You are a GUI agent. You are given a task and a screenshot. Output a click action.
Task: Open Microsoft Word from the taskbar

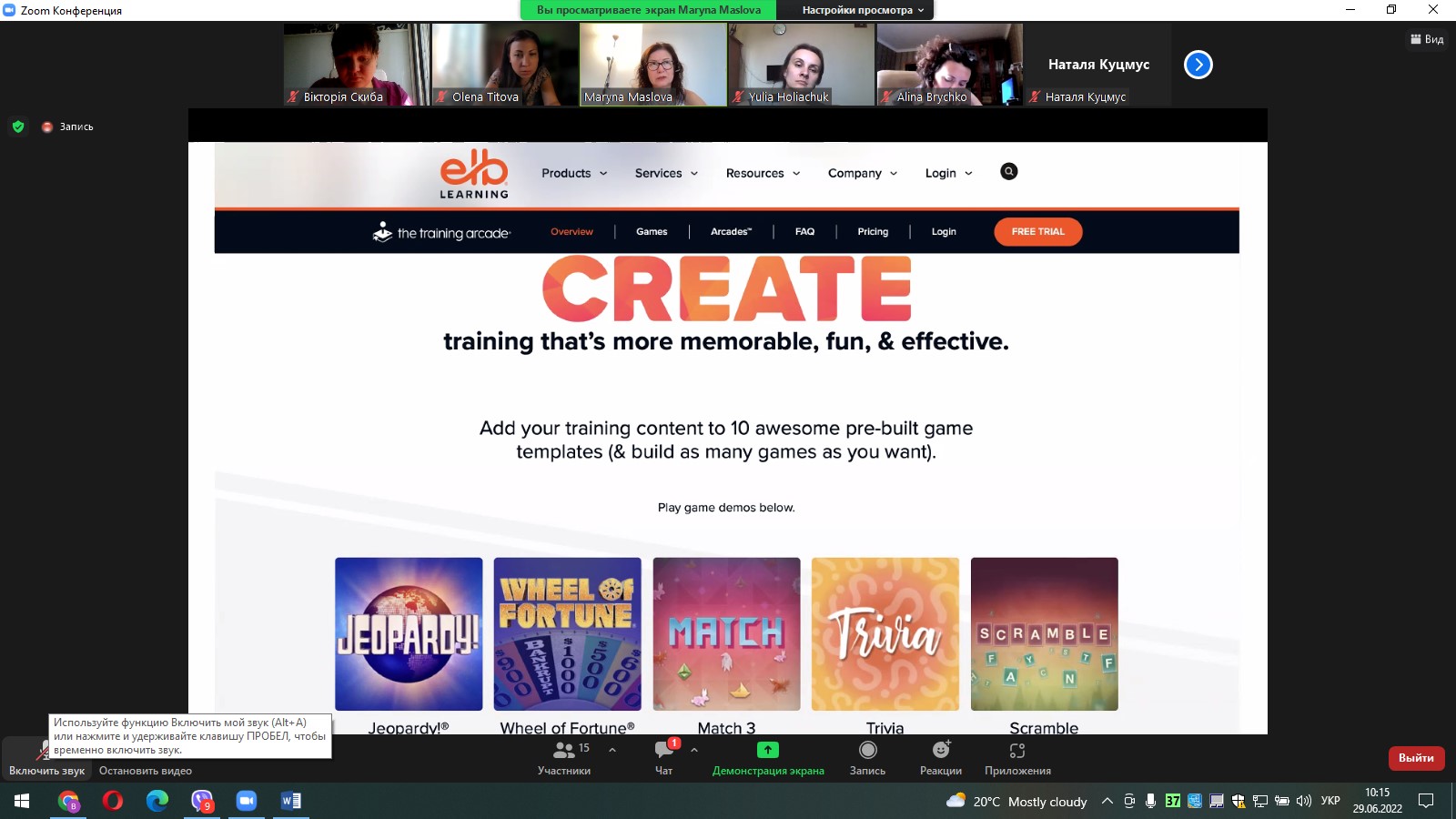(291, 801)
